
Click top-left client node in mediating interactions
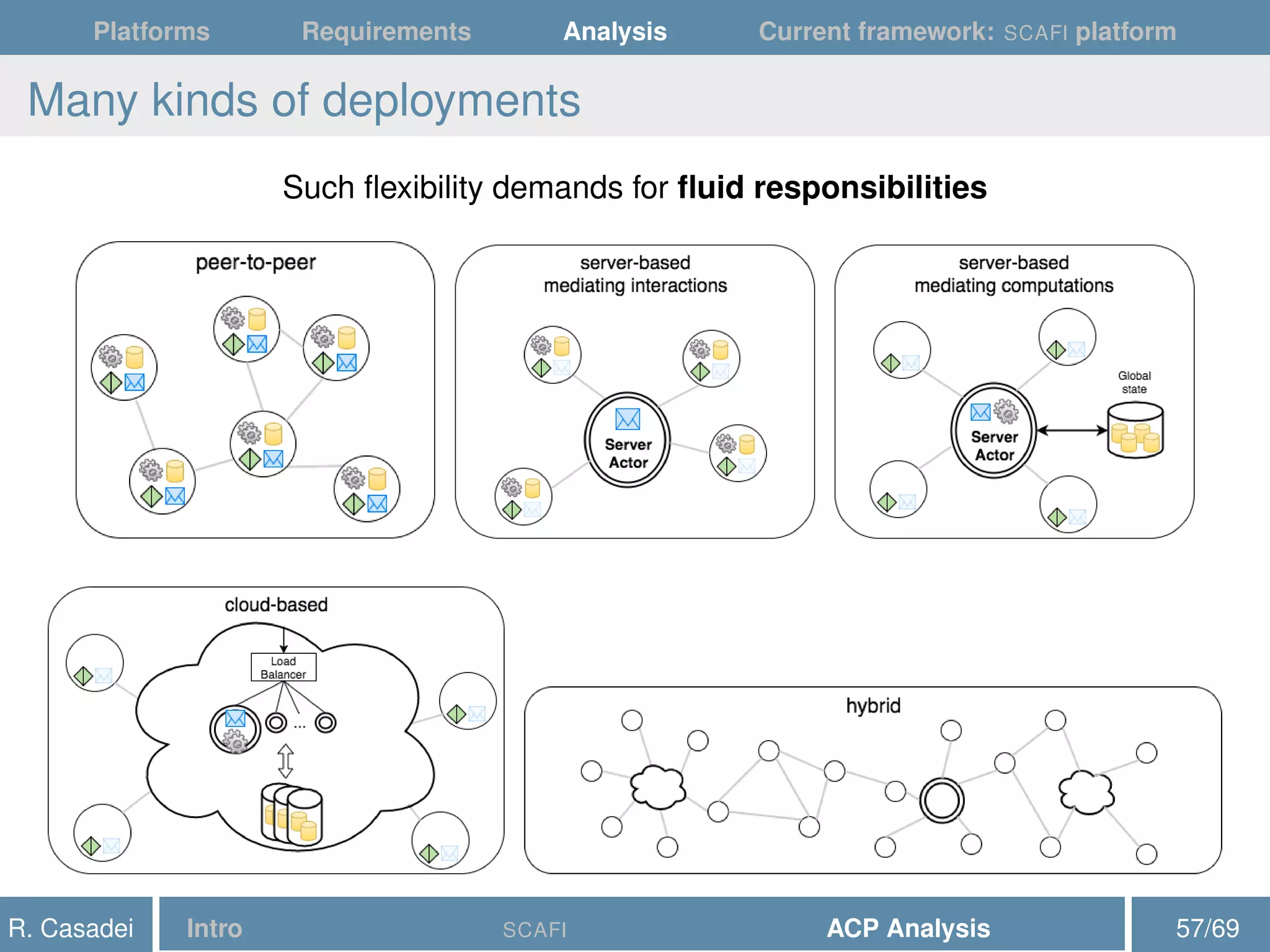[x=553, y=355]
